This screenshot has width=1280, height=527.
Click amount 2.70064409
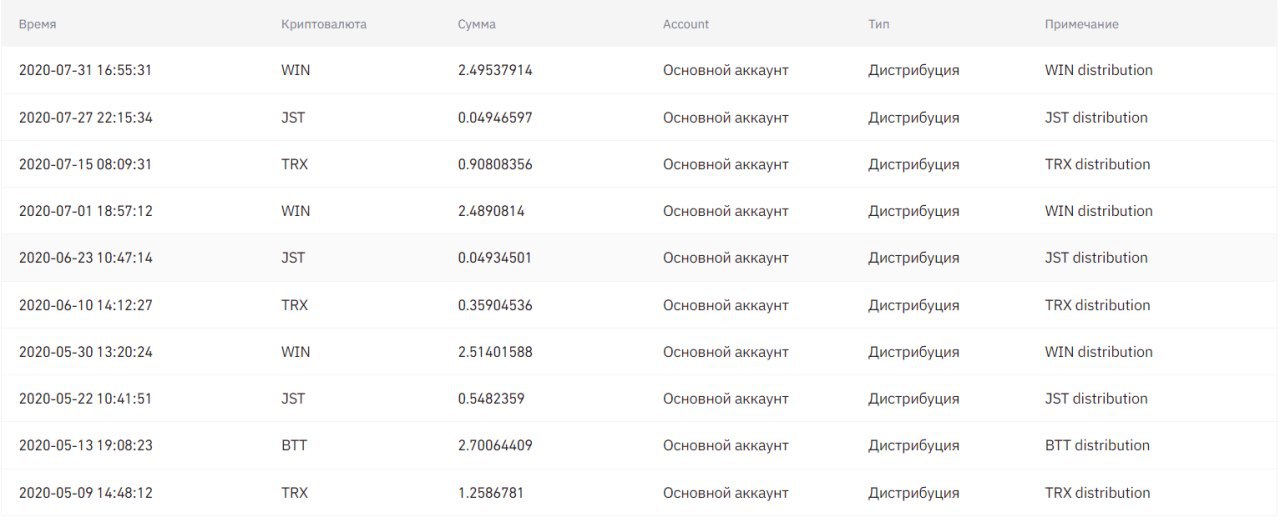(495, 446)
